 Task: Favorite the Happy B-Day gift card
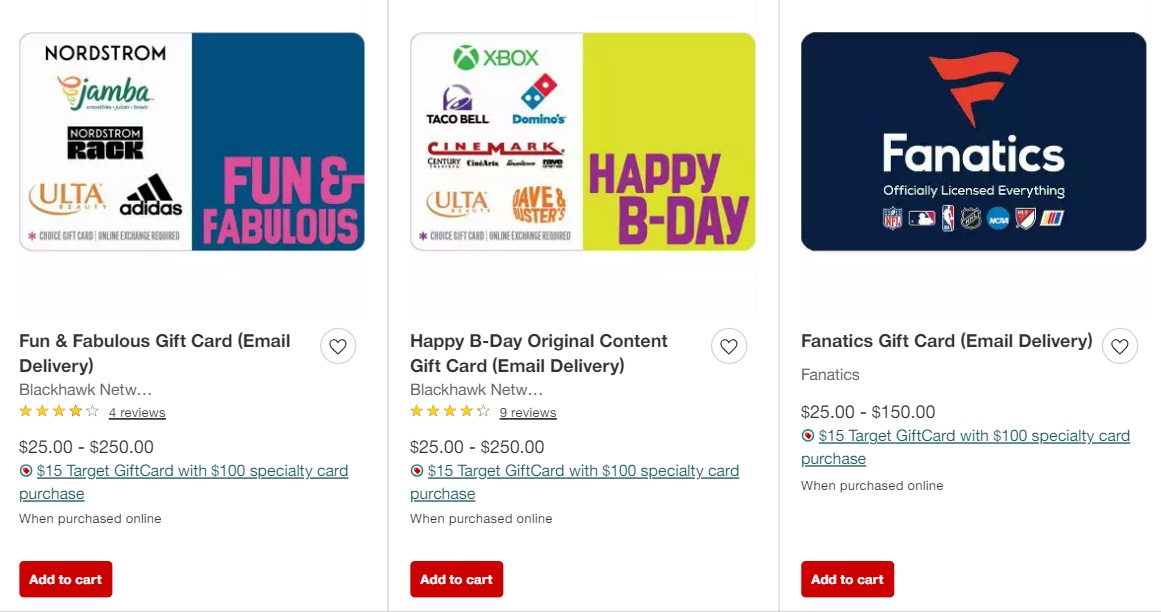tap(728, 345)
